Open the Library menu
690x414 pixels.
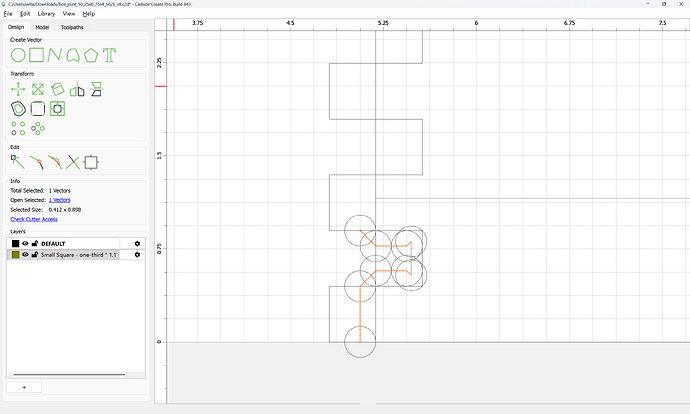(x=46, y=14)
